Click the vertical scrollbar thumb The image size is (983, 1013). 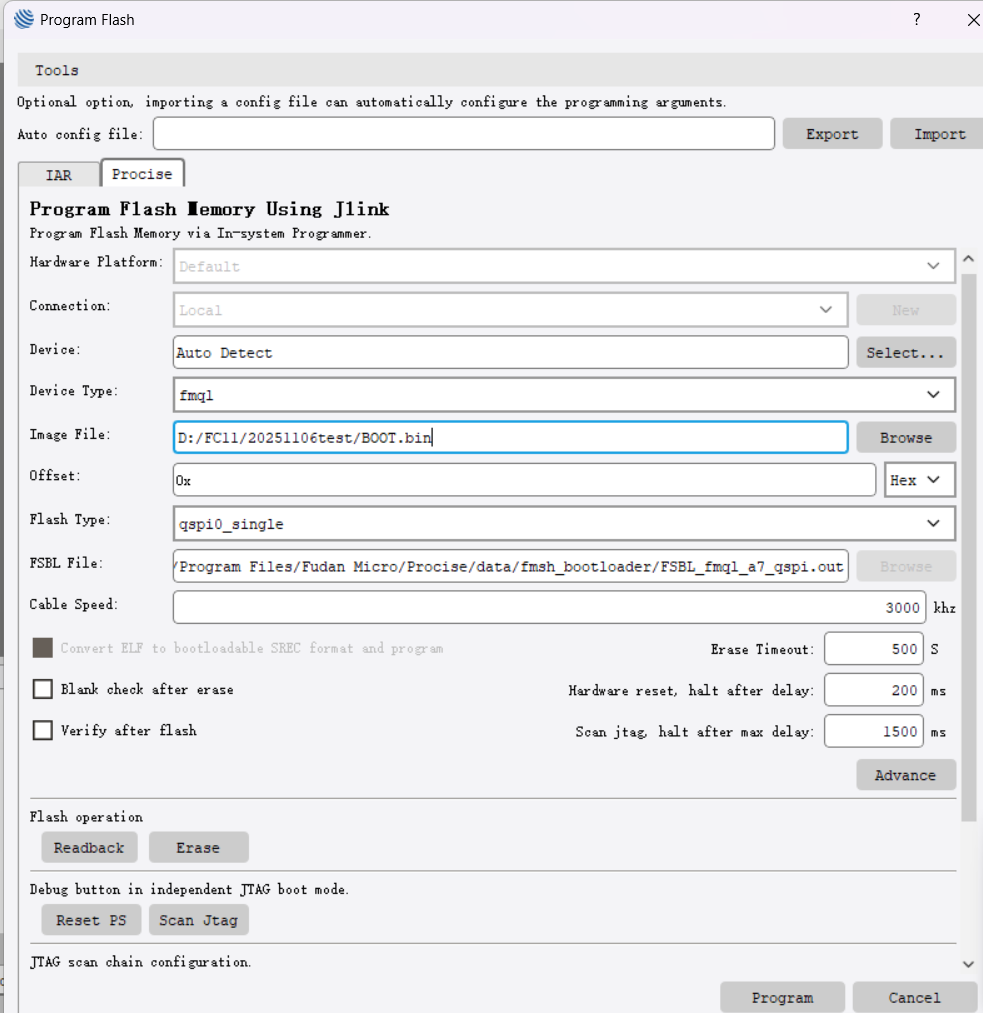coord(968,547)
